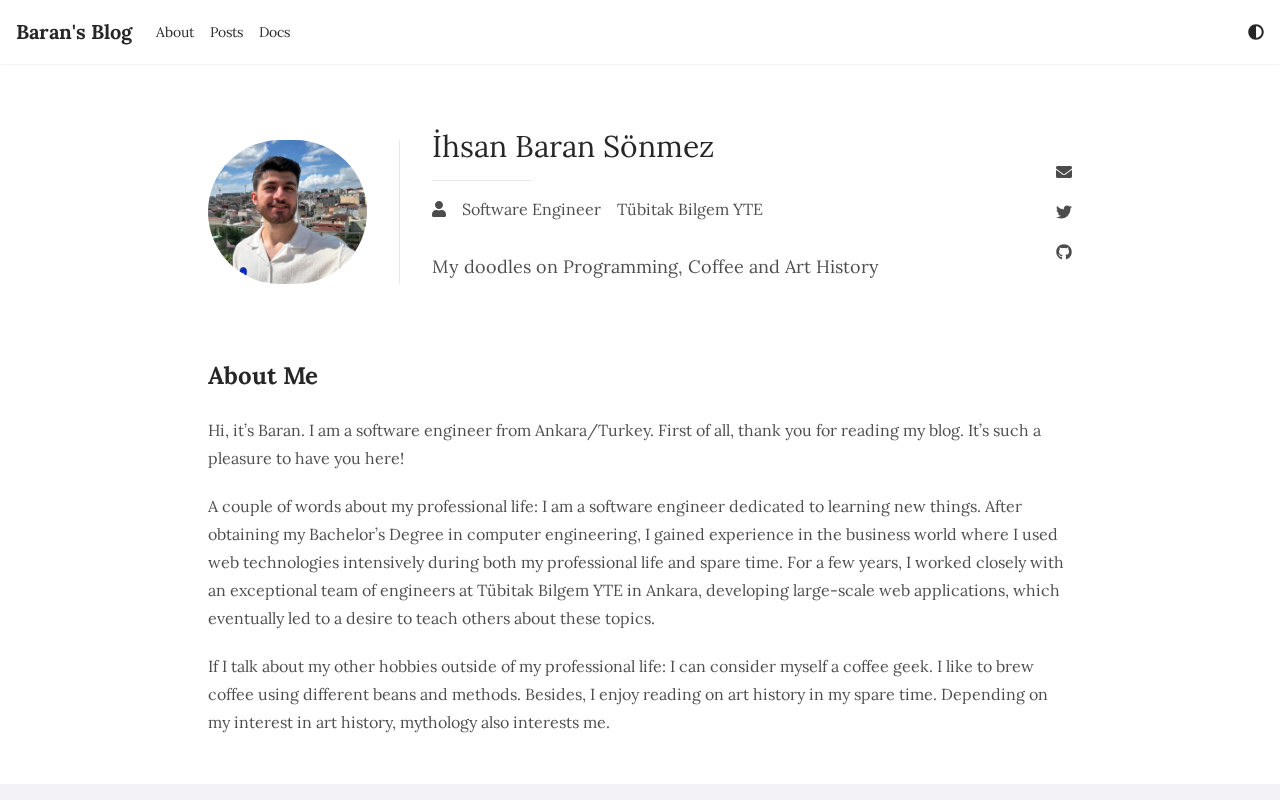Click the paragraph starting "Hi, it's Baran"
Screen dimensions: 1280x800
click(x=624, y=444)
